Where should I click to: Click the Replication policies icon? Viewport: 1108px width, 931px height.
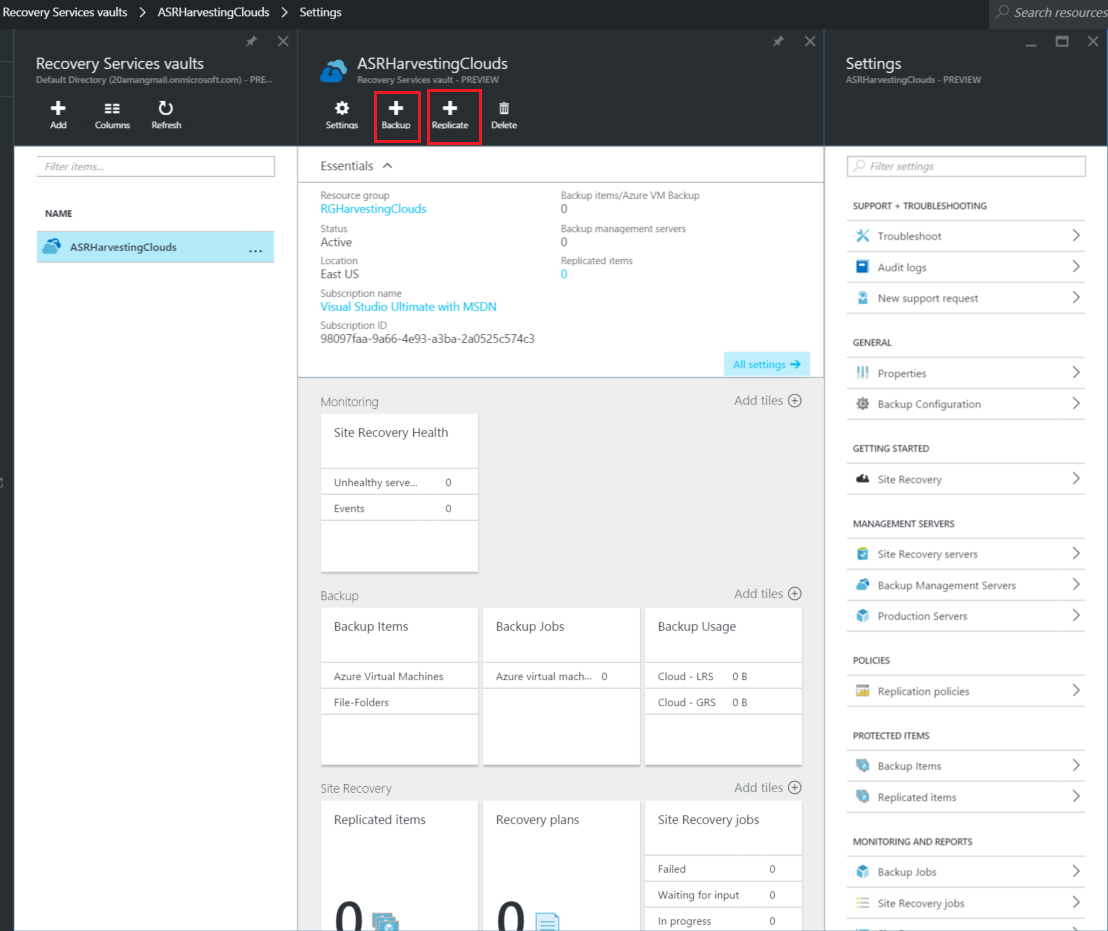pyautogui.click(x=863, y=691)
